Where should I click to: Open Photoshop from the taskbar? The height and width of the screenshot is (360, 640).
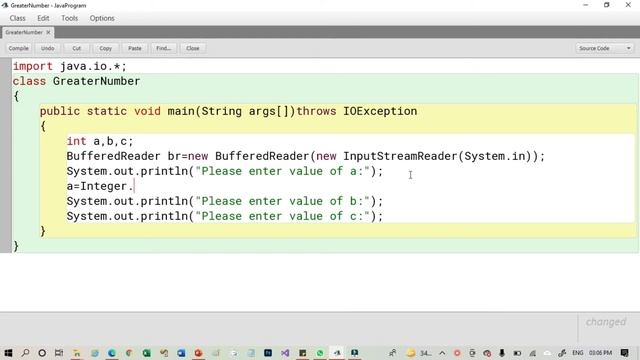[268, 353]
